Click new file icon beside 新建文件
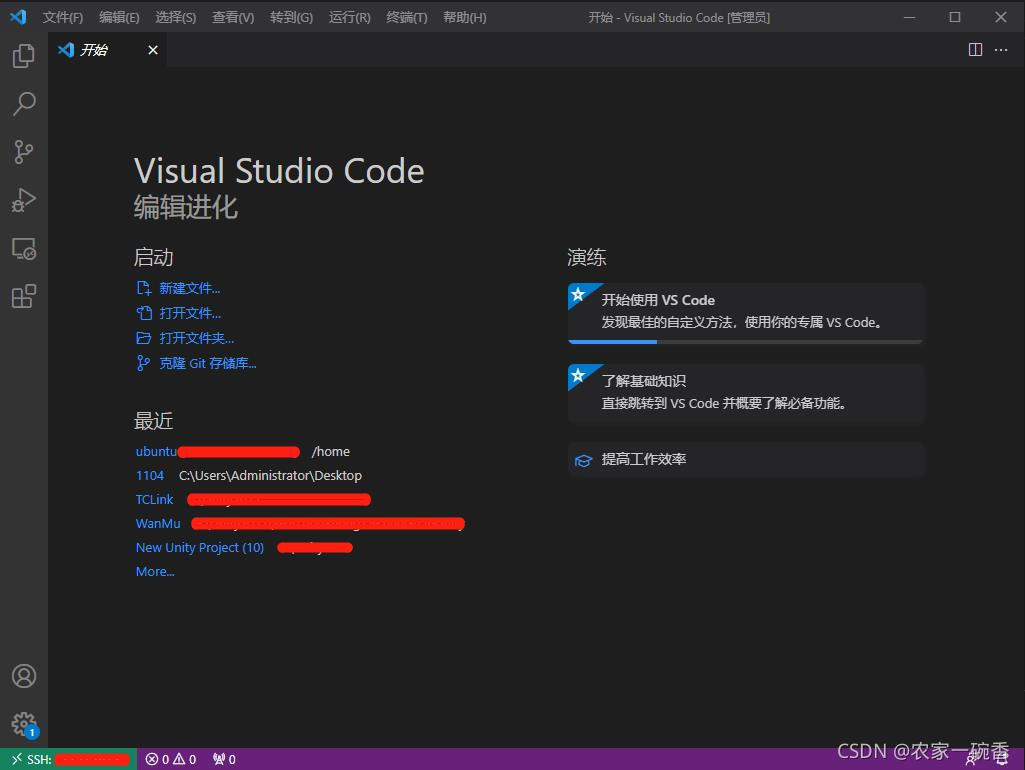Screen dimensions: 1025x770 click(144, 288)
